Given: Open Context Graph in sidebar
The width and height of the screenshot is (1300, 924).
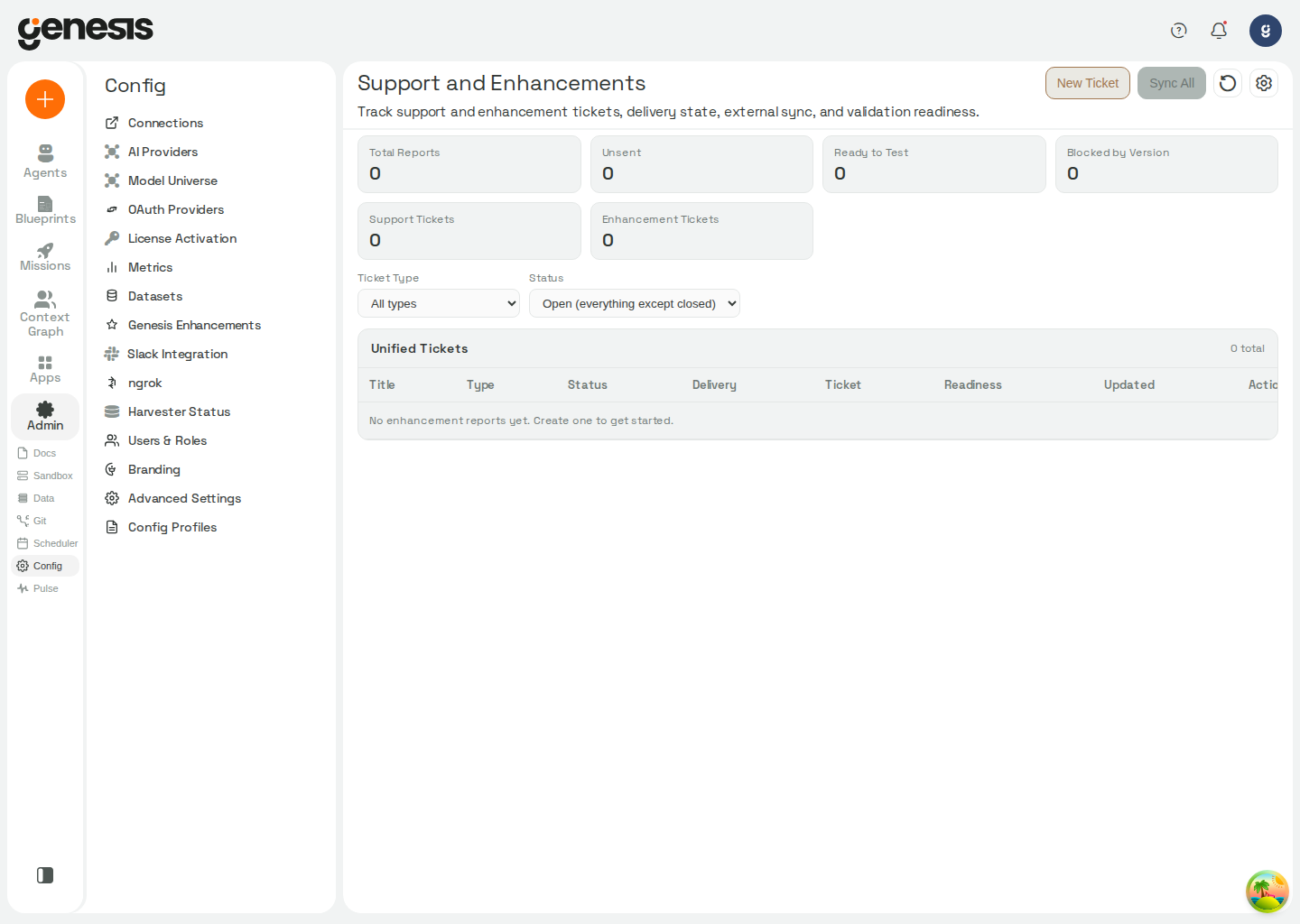Looking at the screenshot, I should (x=45, y=313).
